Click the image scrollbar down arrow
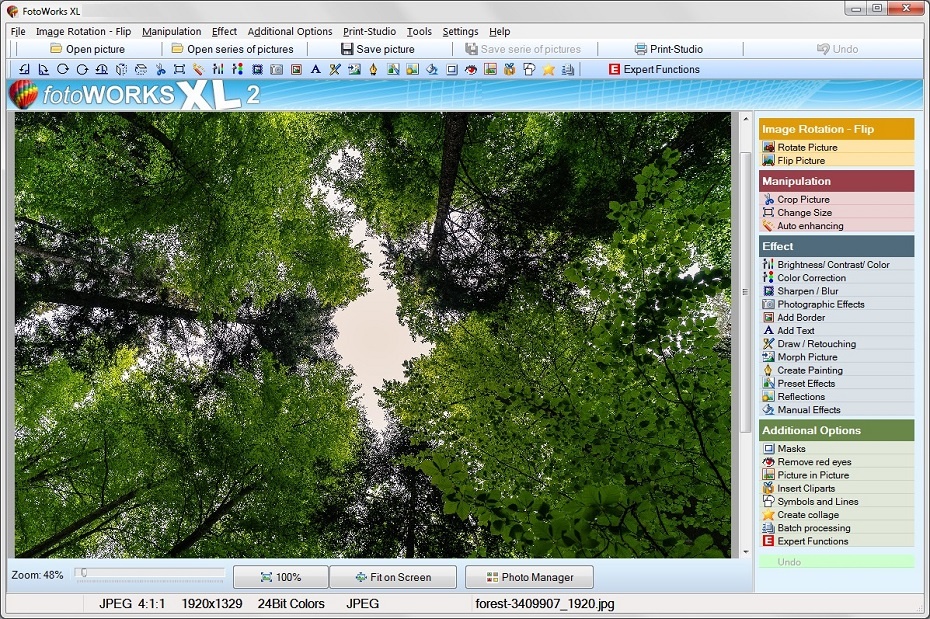This screenshot has width=930, height=619. pyautogui.click(x=746, y=552)
